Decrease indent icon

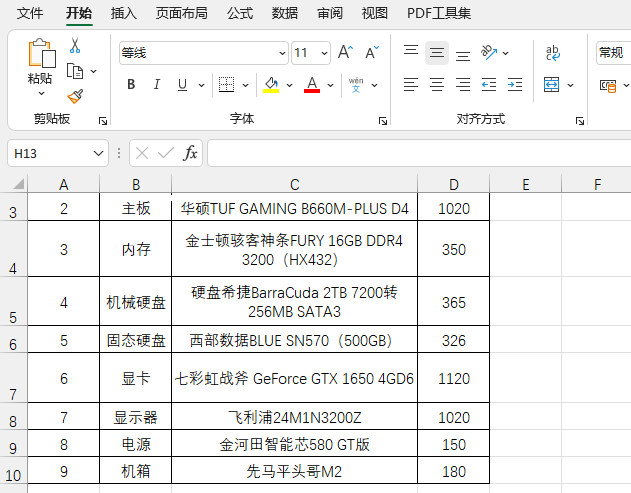(489, 85)
